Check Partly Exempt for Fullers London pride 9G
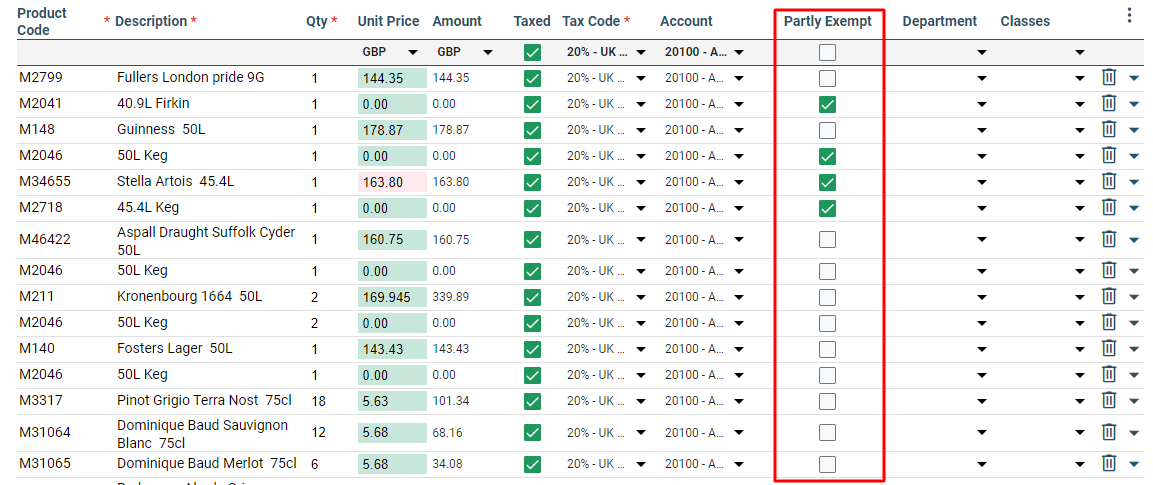This screenshot has height=485, width=1153. (x=828, y=78)
